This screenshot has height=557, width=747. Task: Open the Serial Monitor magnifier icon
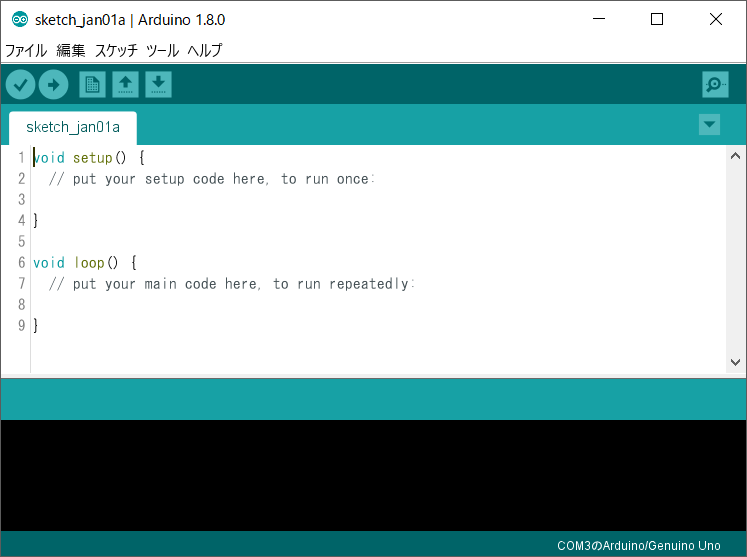point(715,85)
